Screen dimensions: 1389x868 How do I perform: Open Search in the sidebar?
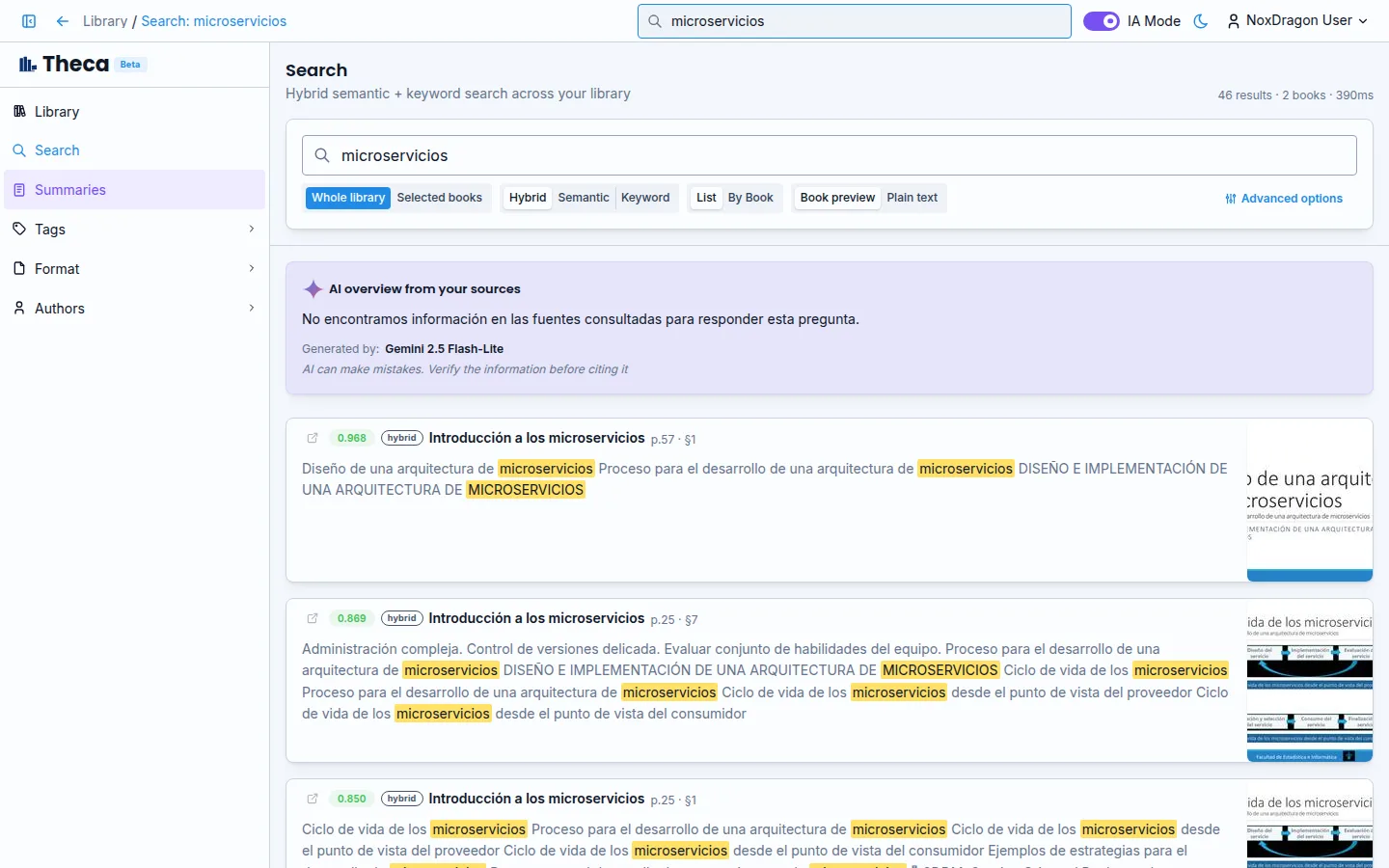coord(134,150)
